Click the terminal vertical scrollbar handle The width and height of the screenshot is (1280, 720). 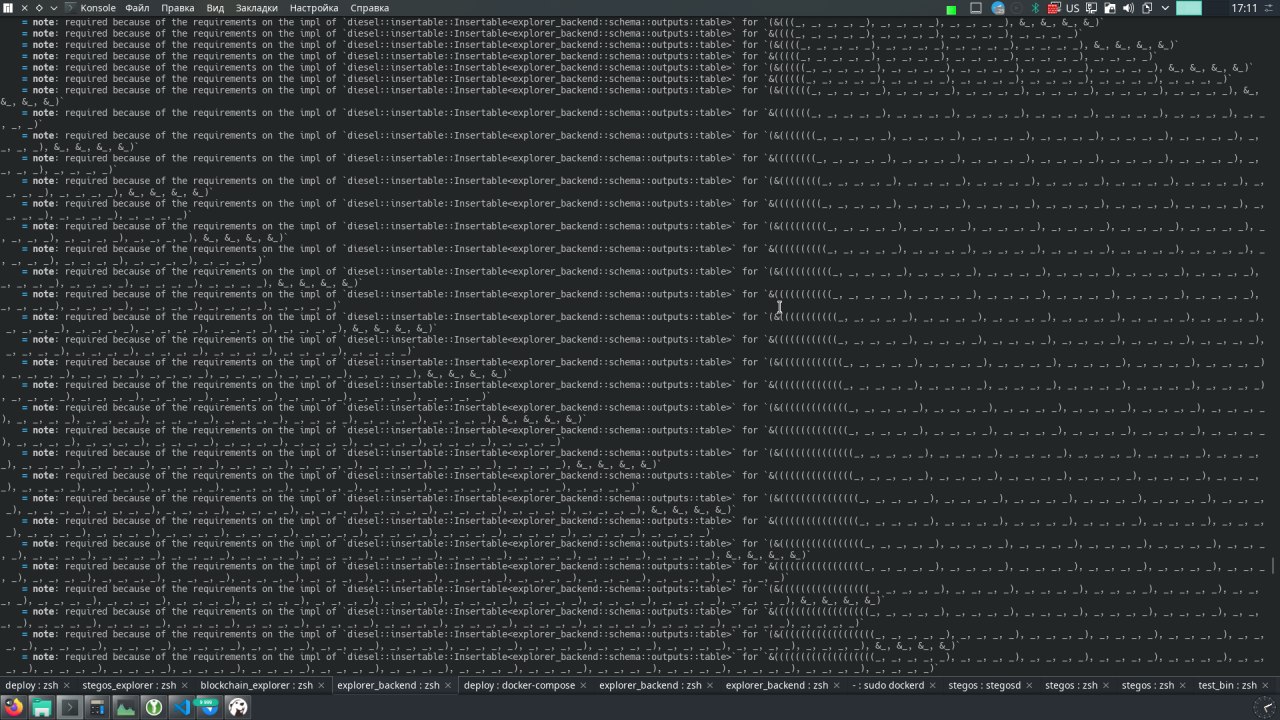pos(1274,566)
